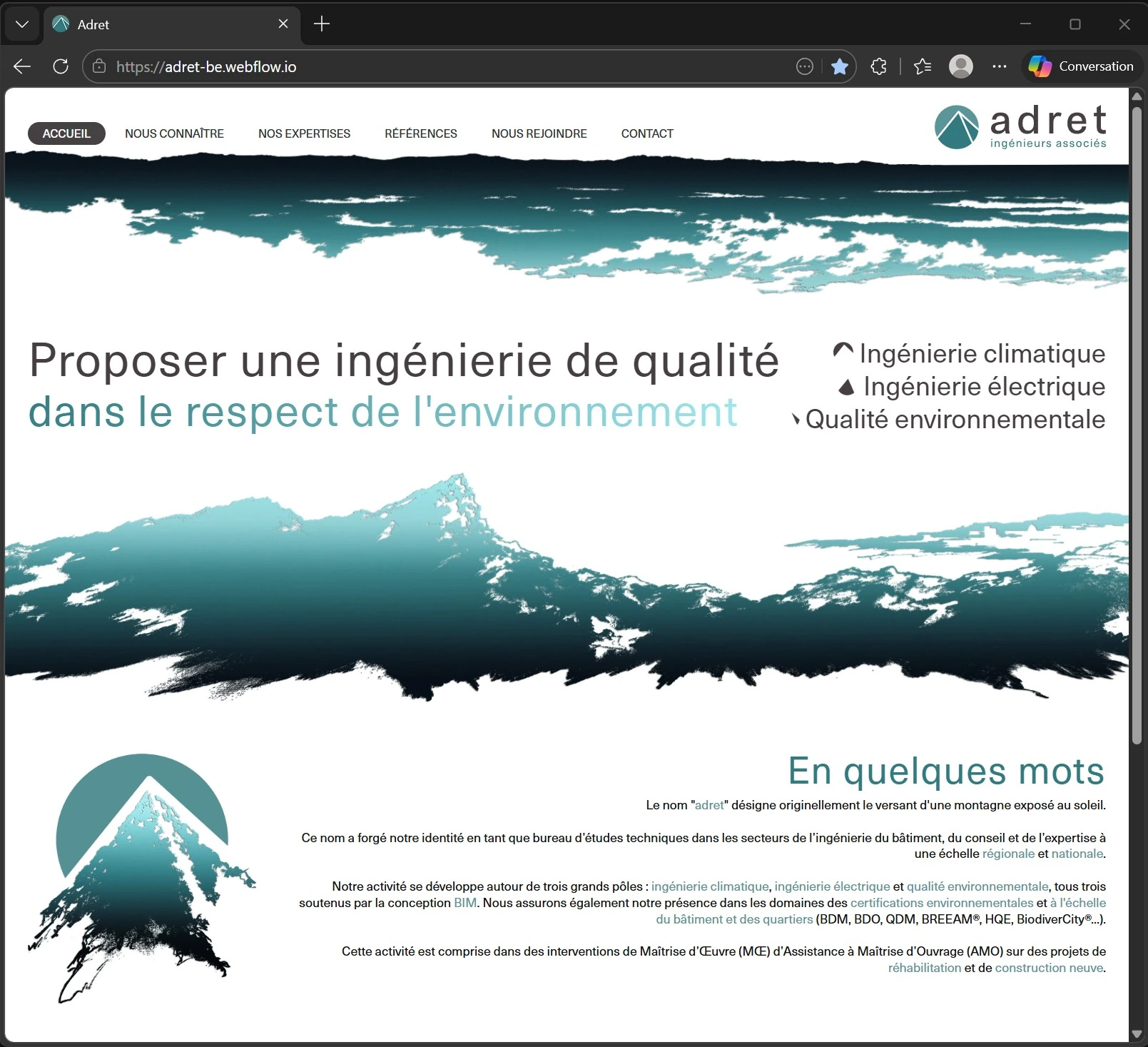Bookmark the page with the star icon
Image resolution: width=1148 pixels, height=1047 pixels.
(x=840, y=66)
